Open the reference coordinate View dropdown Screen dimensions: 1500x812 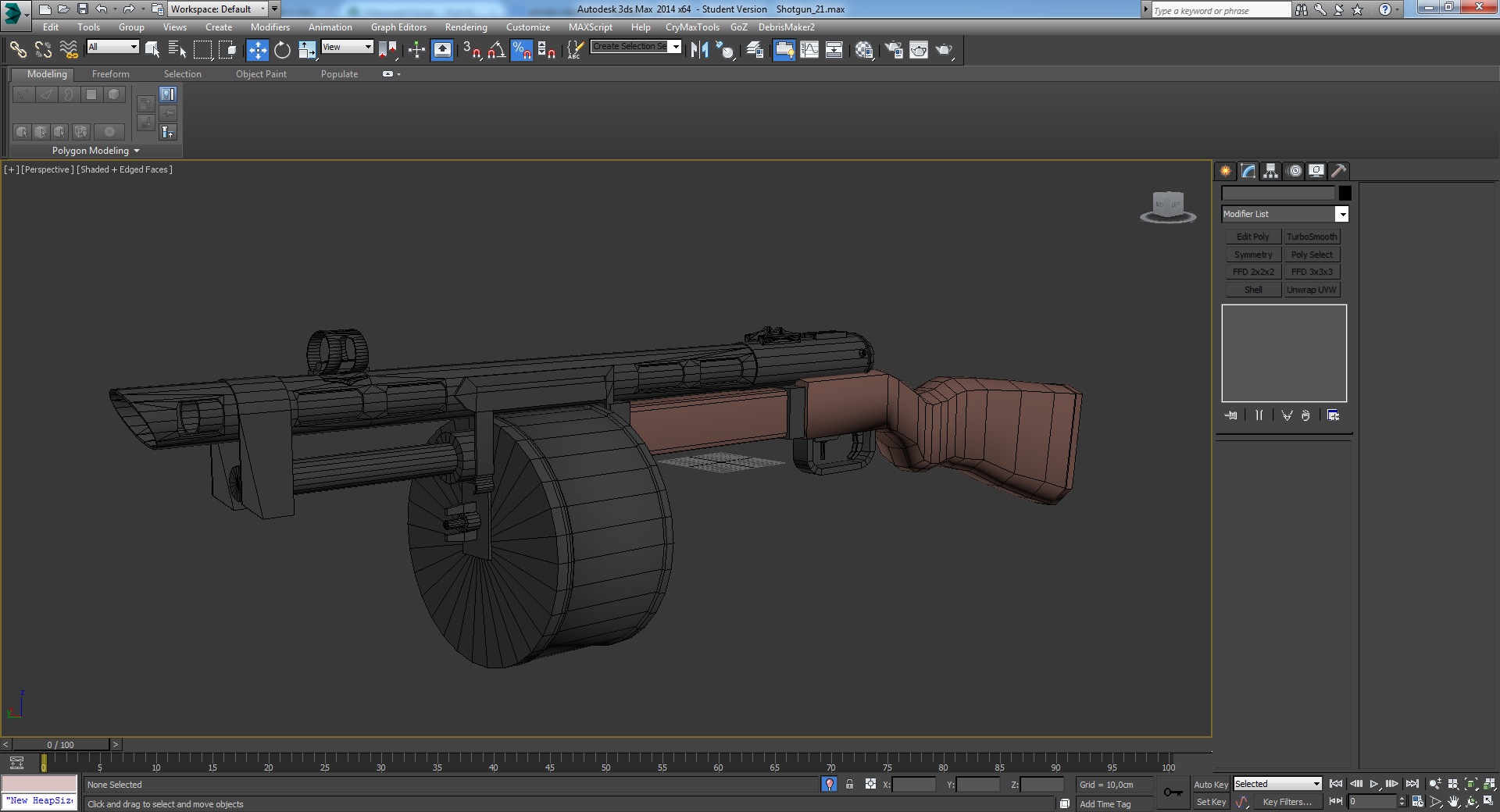pyautogui.click(x=347, y=47)
